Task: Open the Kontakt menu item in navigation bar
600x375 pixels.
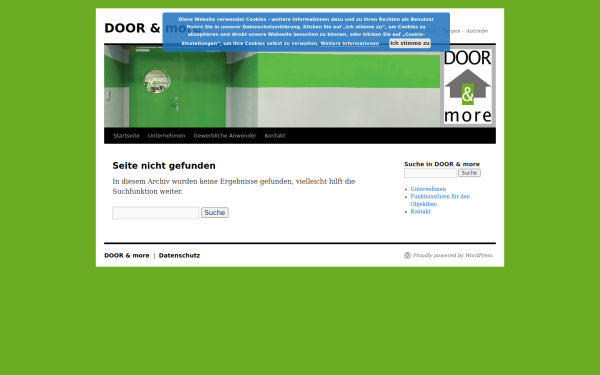Action: [x=275, y=136]
